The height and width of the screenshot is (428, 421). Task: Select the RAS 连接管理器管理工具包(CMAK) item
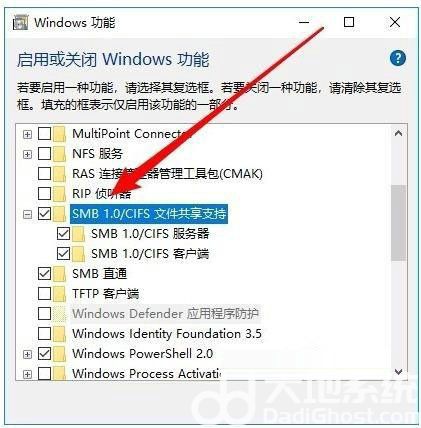[x=167, y=174]
